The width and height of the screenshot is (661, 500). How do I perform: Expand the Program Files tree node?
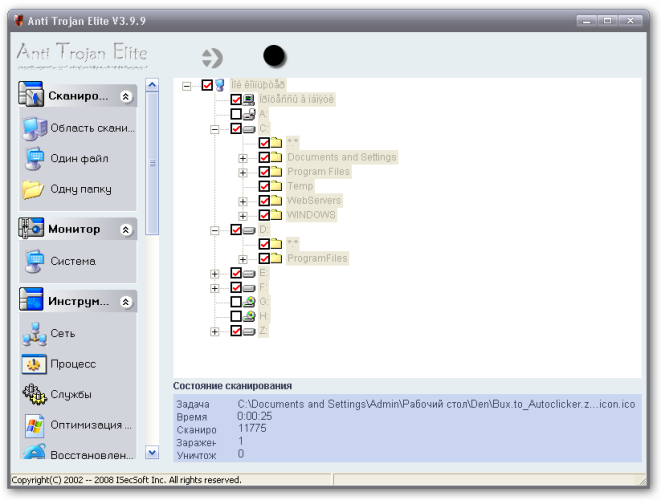pyautogui.click(x=242, y=172)
